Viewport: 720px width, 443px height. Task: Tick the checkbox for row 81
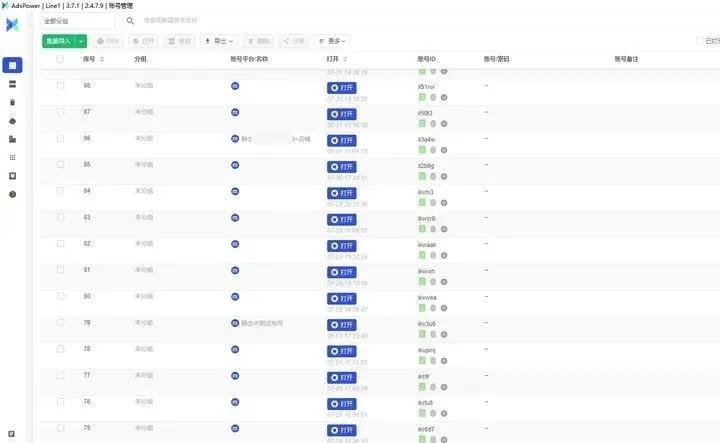point(60,270)
